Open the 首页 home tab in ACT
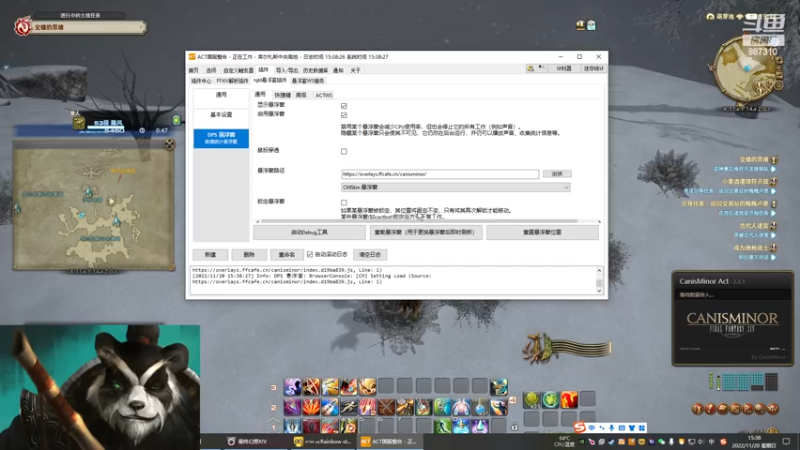Viewport: 800px width, 450px height. point(193,70)
